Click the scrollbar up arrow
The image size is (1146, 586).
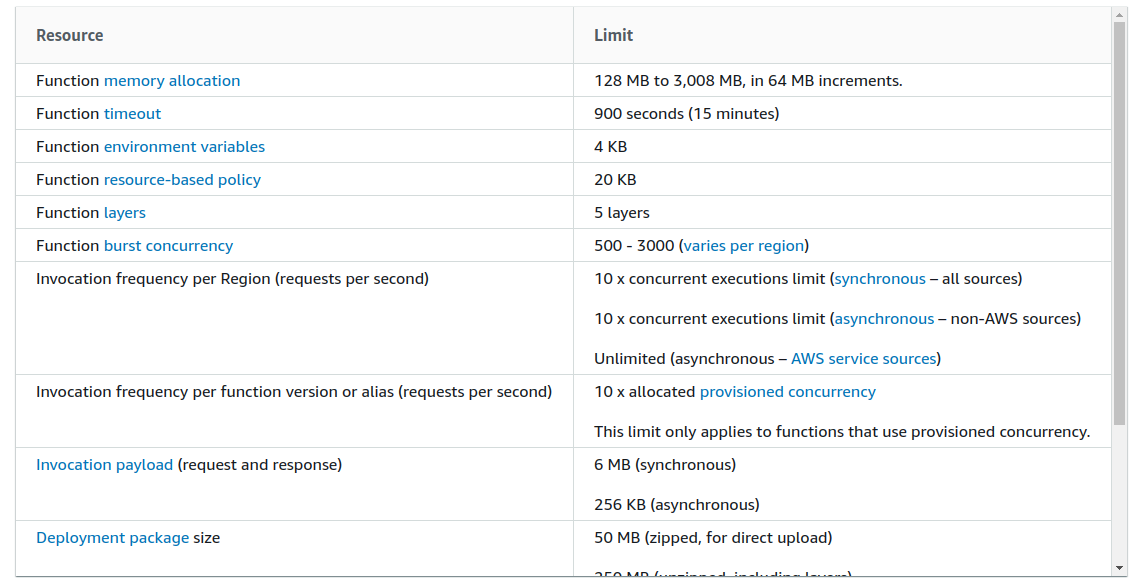(x=1119, y=14)
